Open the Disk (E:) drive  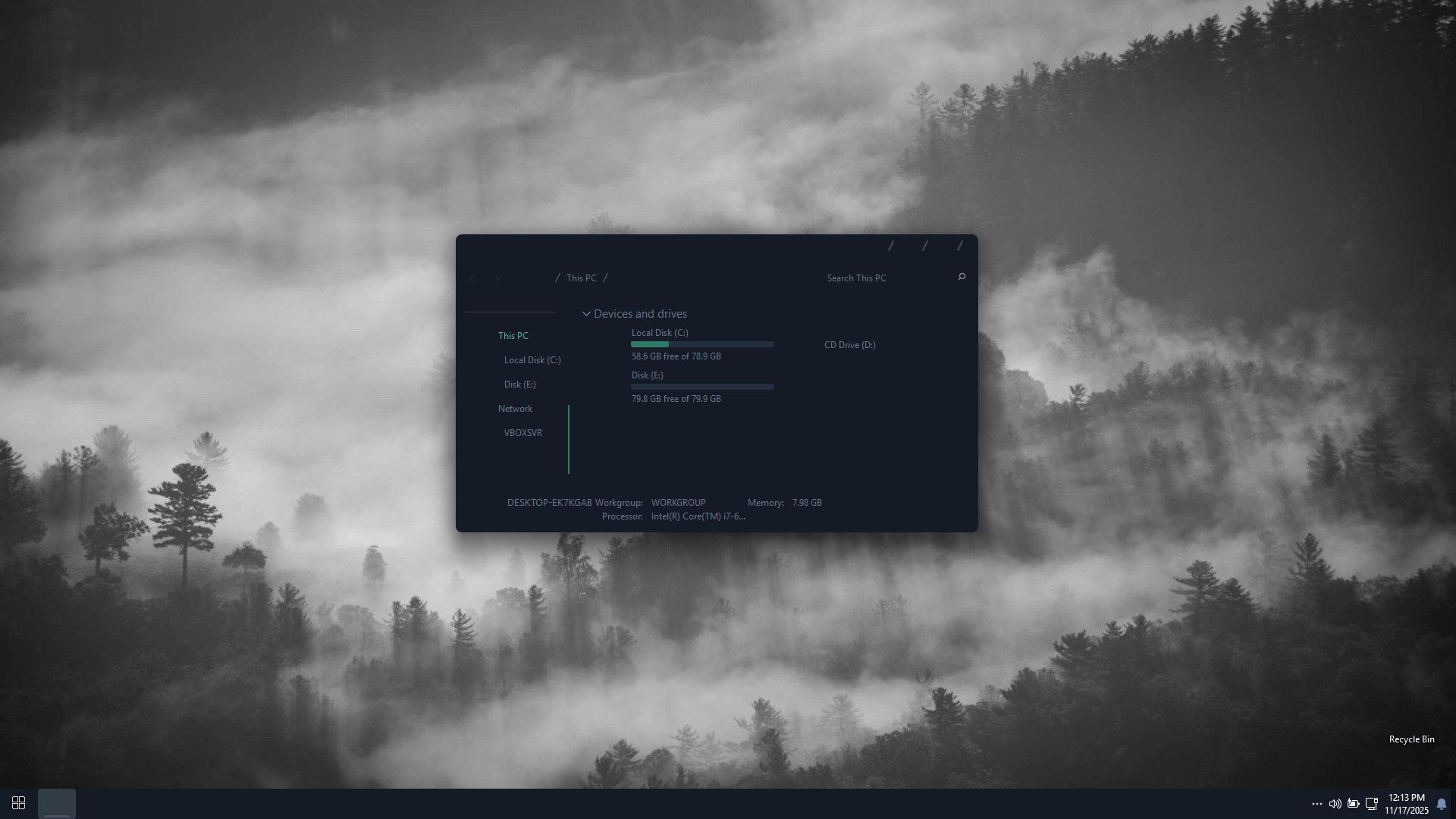(646, 375)
